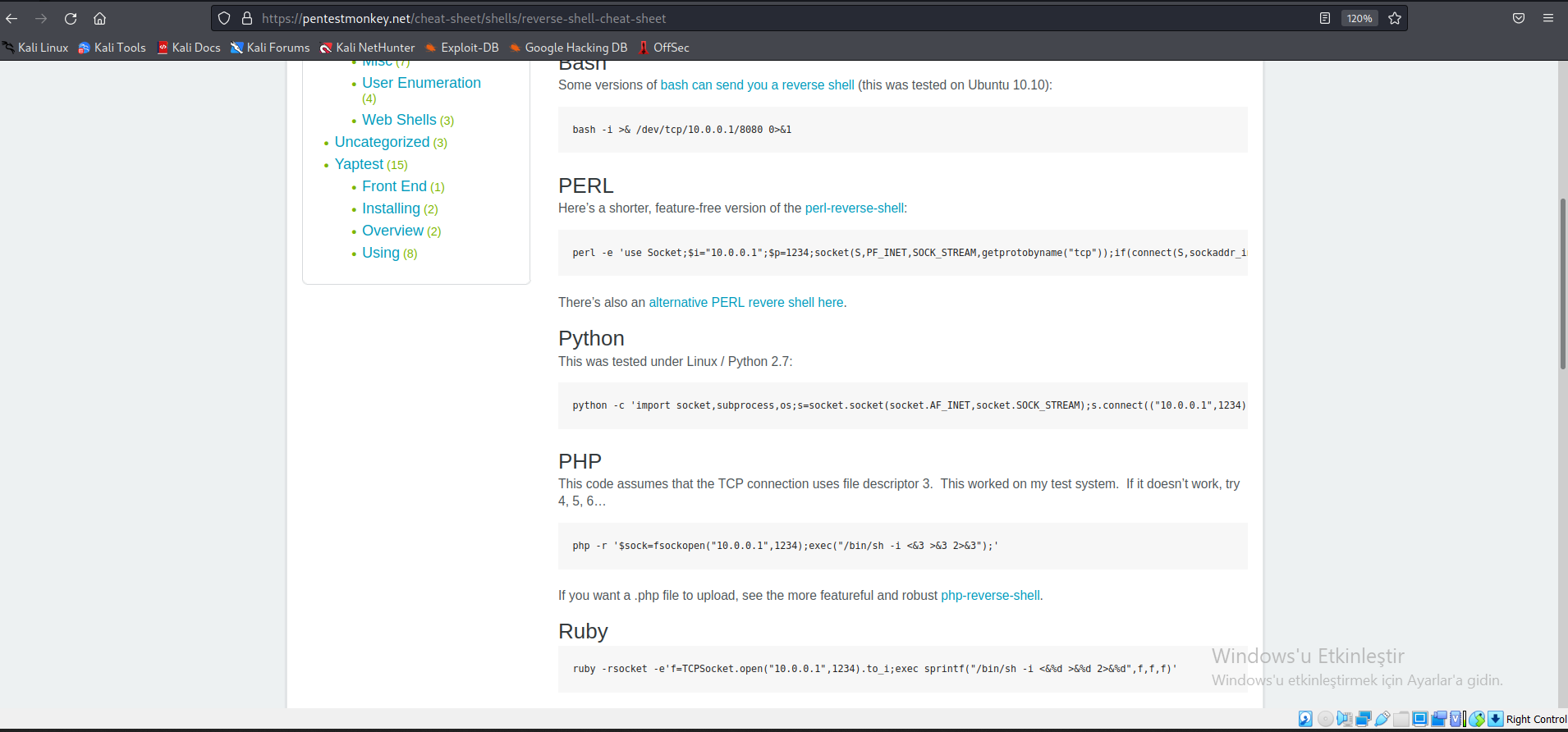Click VirtualBox USB devices icon

coord(1382,719)
